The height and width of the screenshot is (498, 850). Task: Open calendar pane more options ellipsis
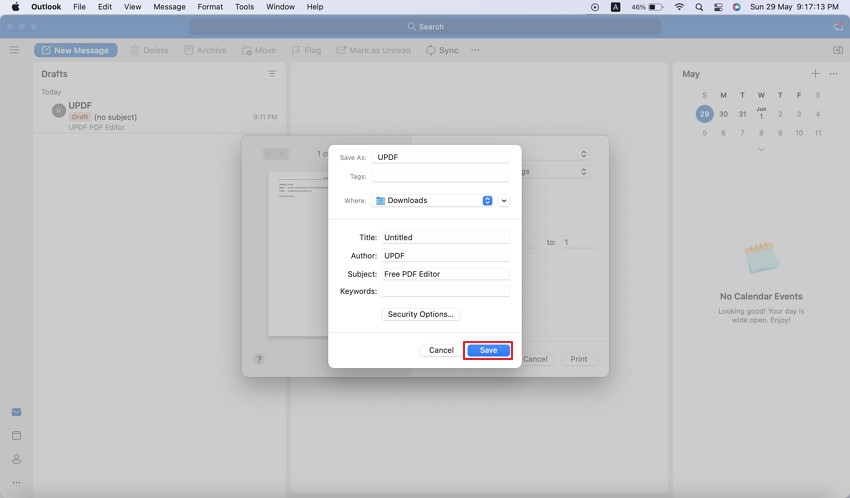pos(833,74)
